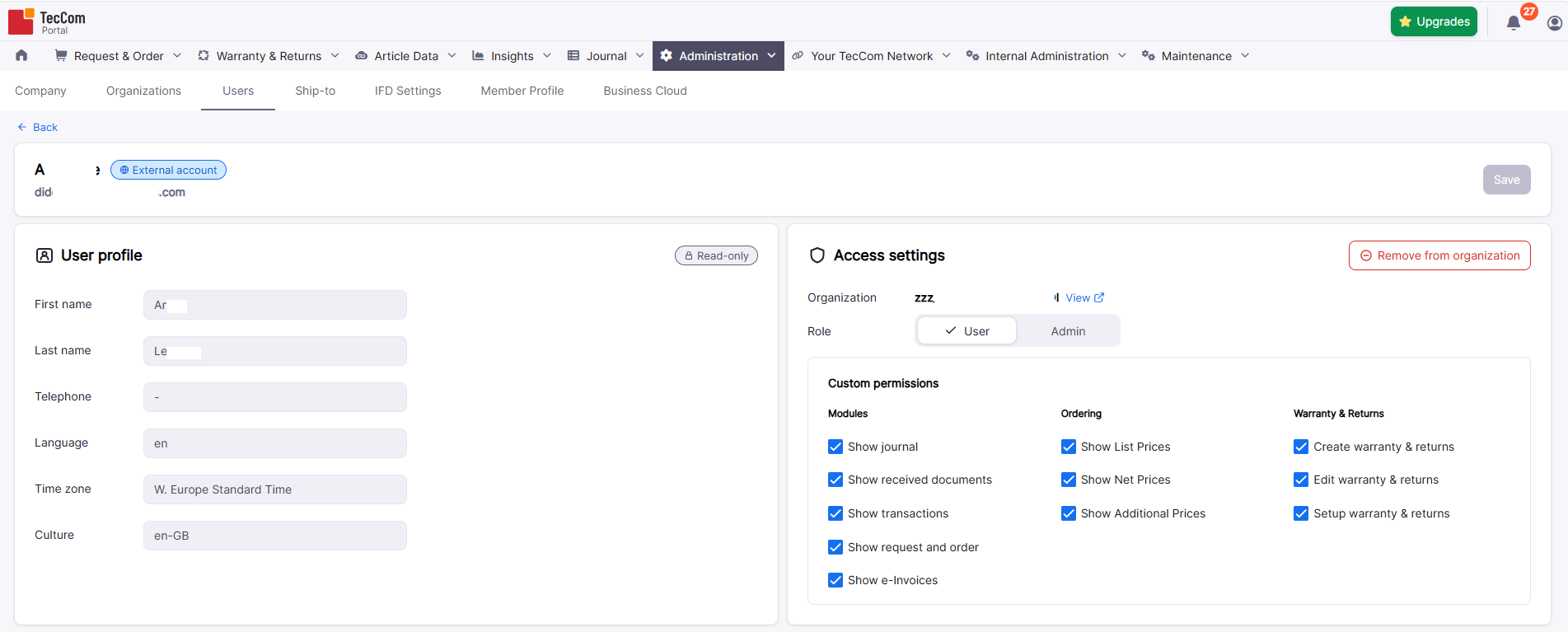Expand the Journal chevron
Viewport: 1568px width, 632px height.
click(639, 55)
